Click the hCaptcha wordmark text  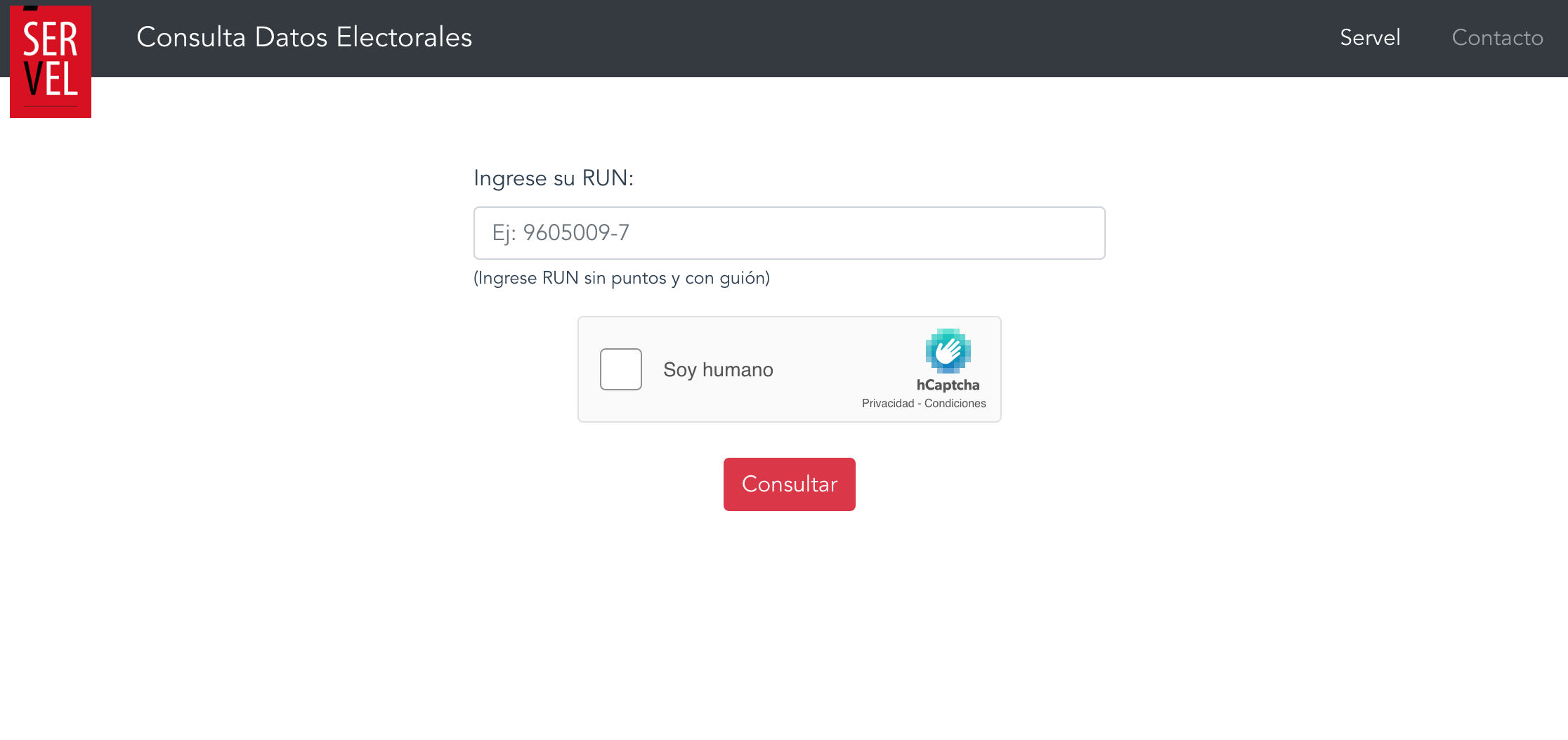pyautogui.click(x=948, y=385)
